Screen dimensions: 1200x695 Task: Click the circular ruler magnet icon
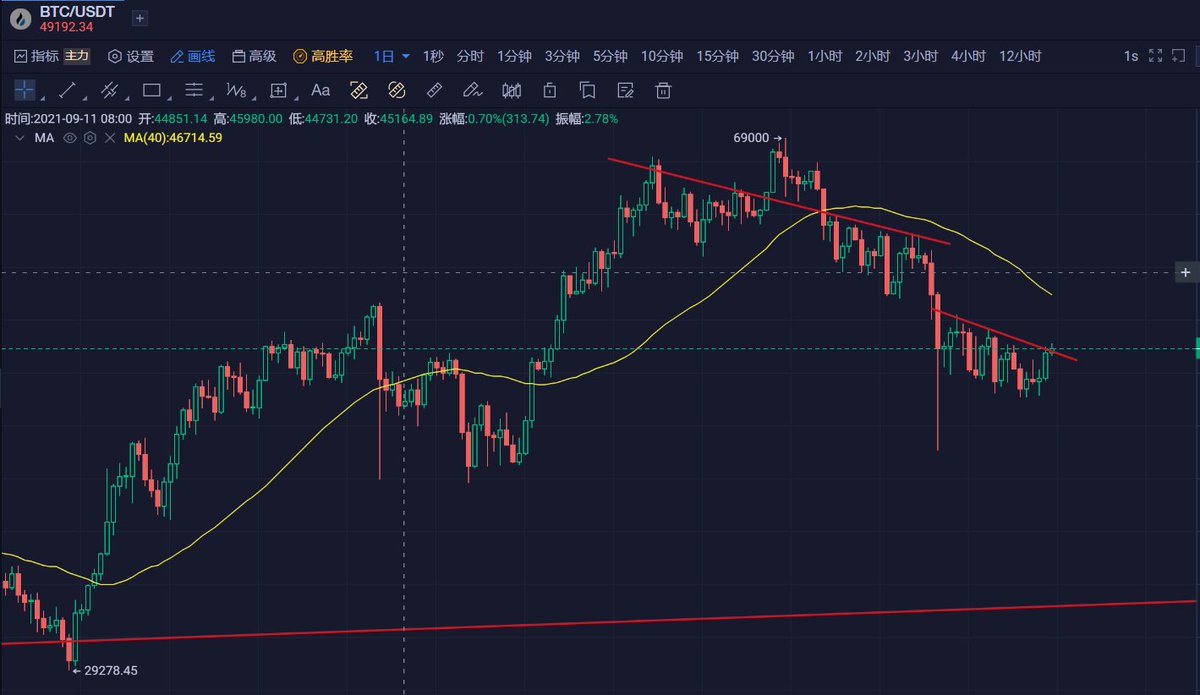(396, 90)
